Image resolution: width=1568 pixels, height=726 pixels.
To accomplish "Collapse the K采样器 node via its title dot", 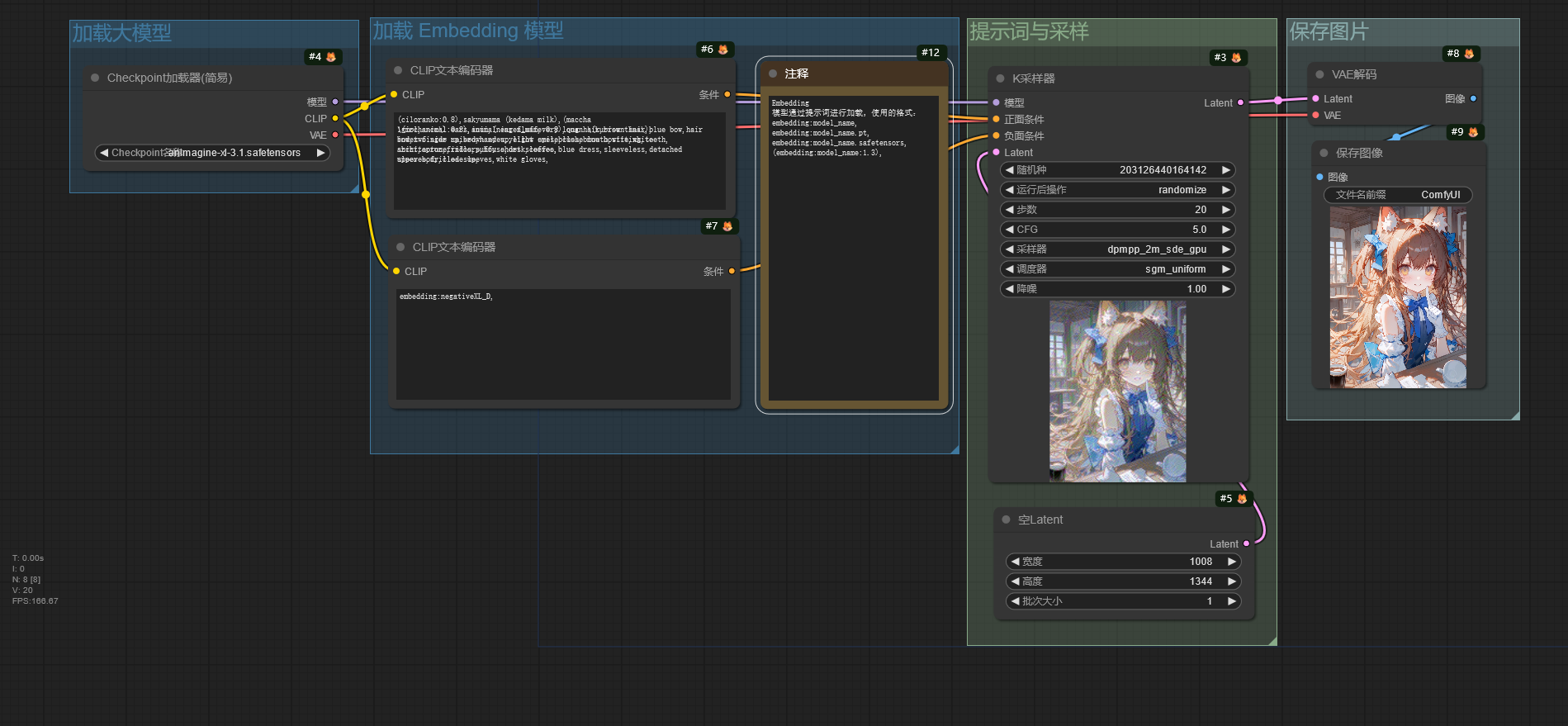I will tap(1000, 78).
